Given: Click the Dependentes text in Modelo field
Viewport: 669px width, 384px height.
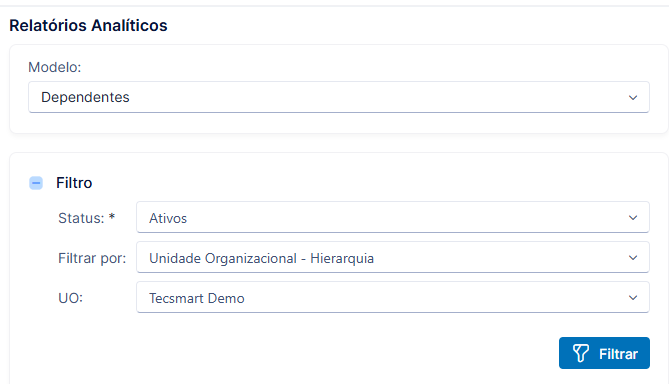Looking at the screenshot, I should [85, 97].
